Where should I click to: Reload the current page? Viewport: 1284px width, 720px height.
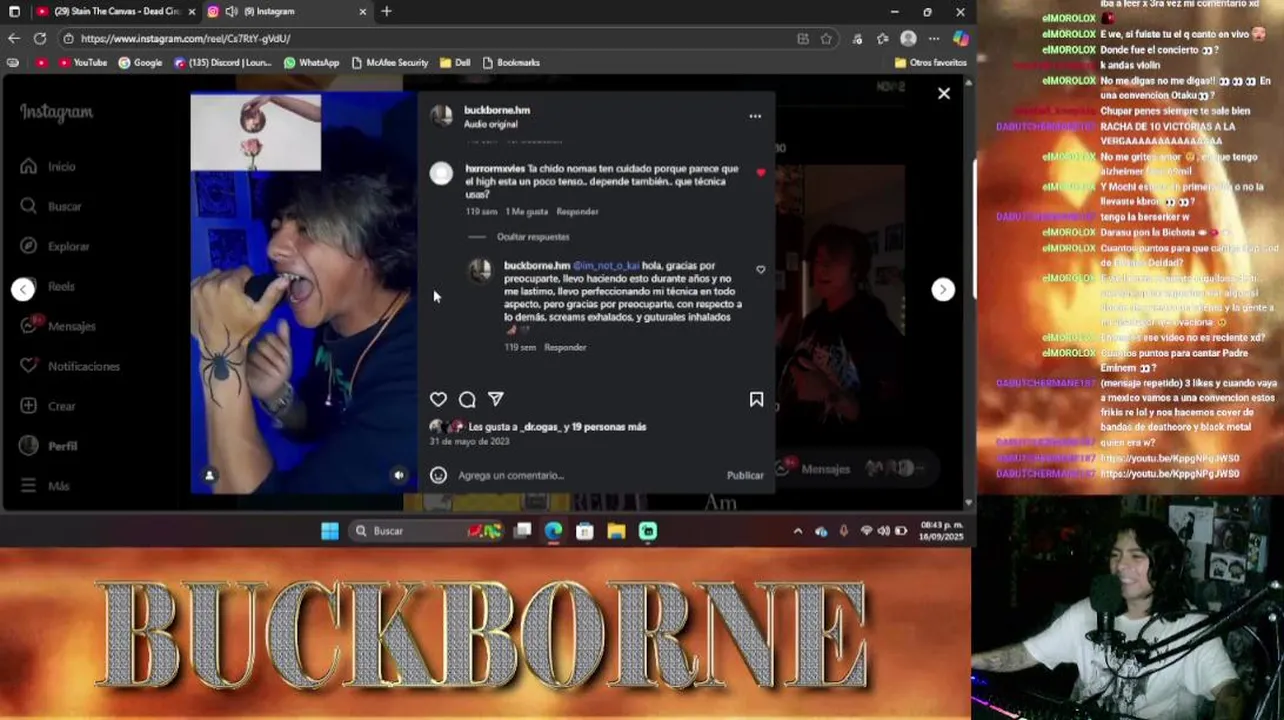(40, 38)
